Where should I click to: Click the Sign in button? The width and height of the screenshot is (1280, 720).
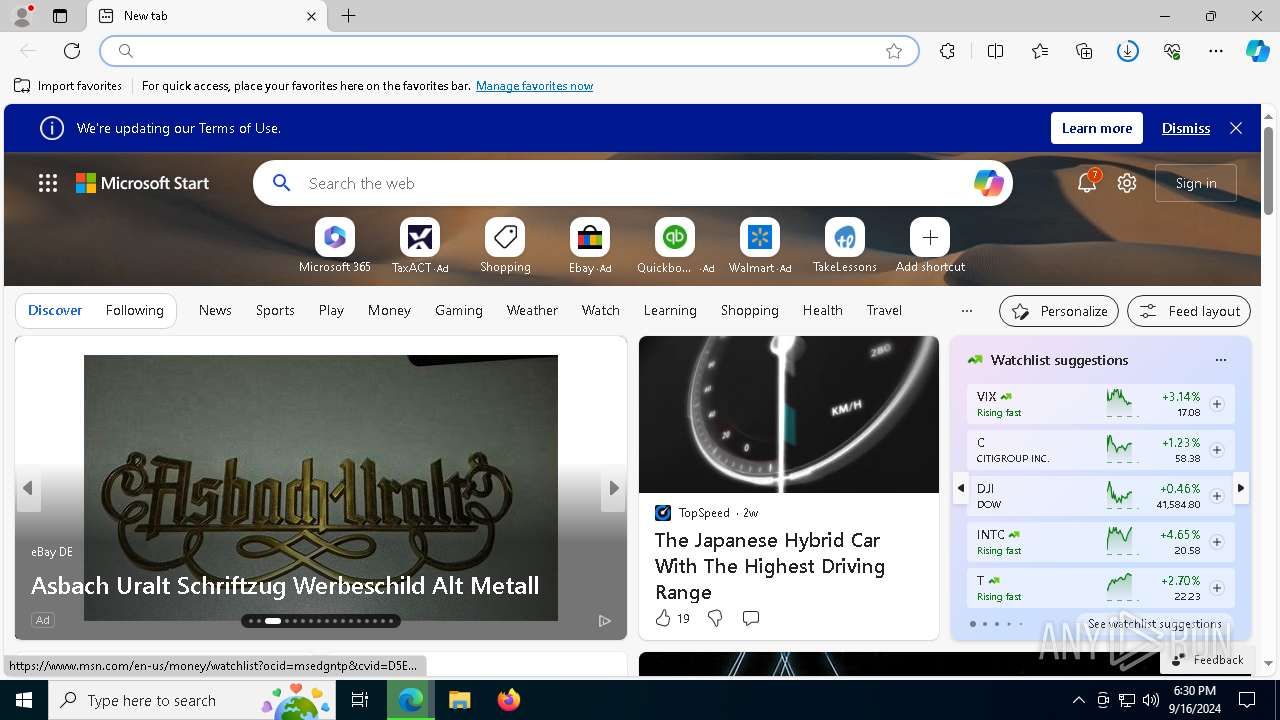(x=1196, y=183)
